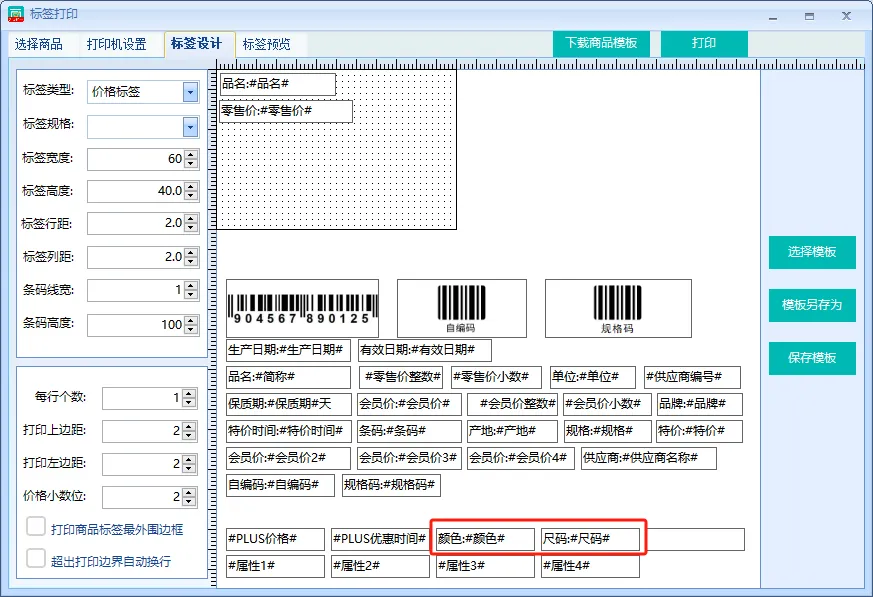This screenshot has width=873, height=597.
Task: Click the app icon in title bar
Action: point(15,14)
